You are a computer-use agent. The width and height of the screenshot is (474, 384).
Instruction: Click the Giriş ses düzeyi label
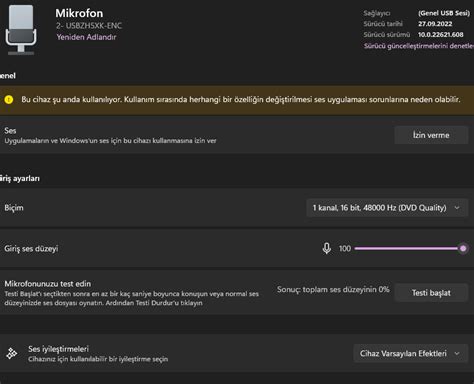click(x=31, y=249)
